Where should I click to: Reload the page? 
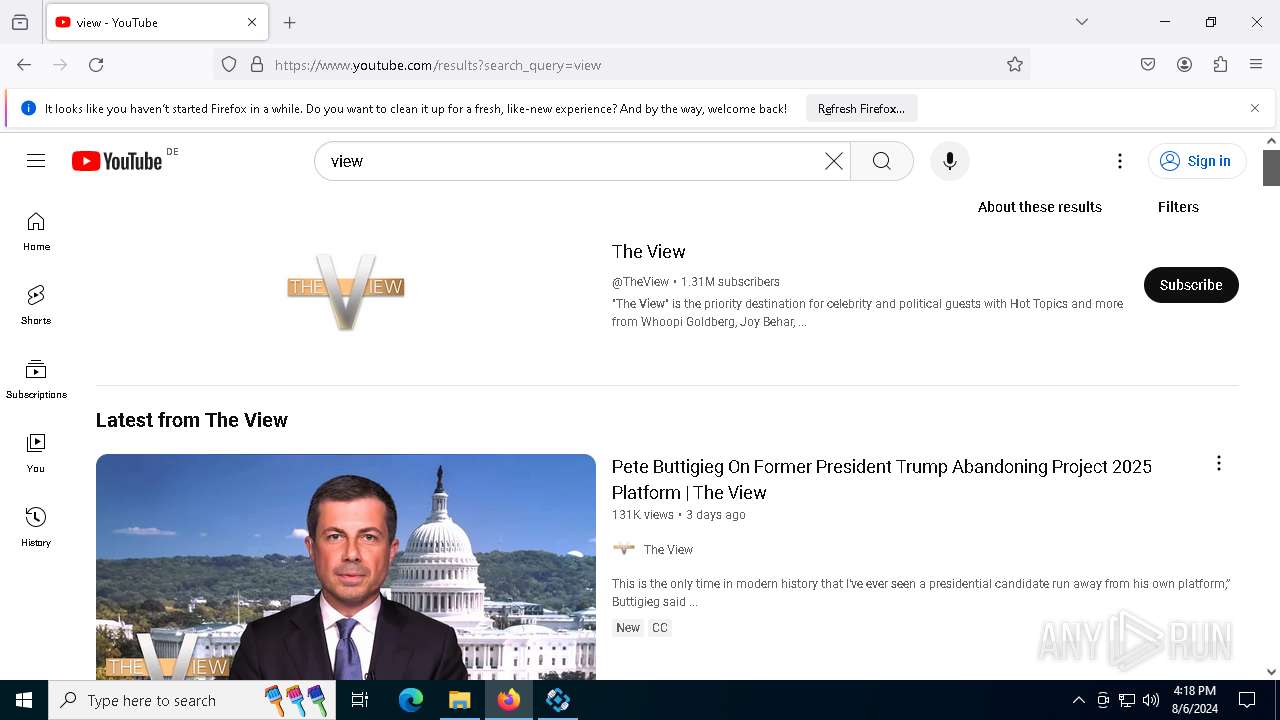pyautogui.click(x=96, y=65)
